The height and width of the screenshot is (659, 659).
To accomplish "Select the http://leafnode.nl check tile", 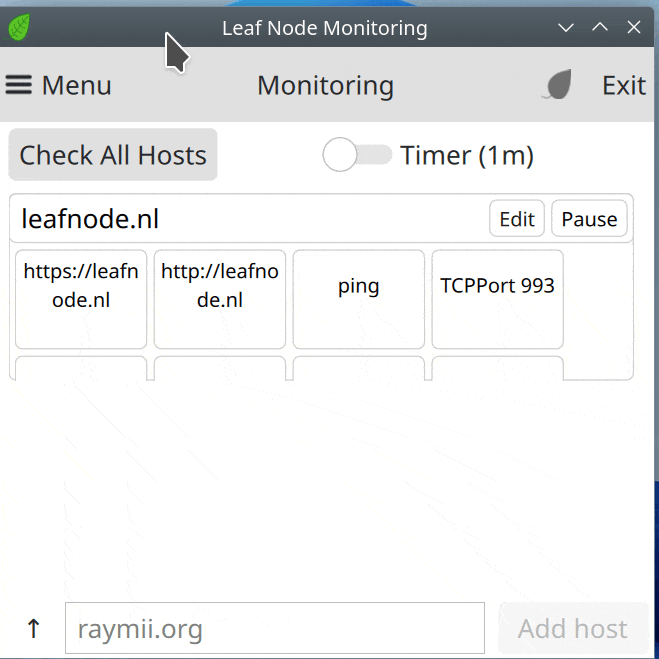I will (x=219, y=298).
